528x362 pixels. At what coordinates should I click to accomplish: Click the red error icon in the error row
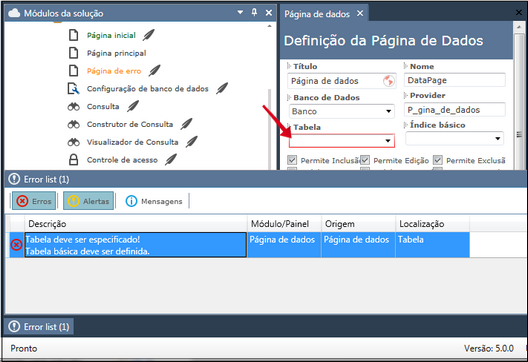[x=16, y=244]
